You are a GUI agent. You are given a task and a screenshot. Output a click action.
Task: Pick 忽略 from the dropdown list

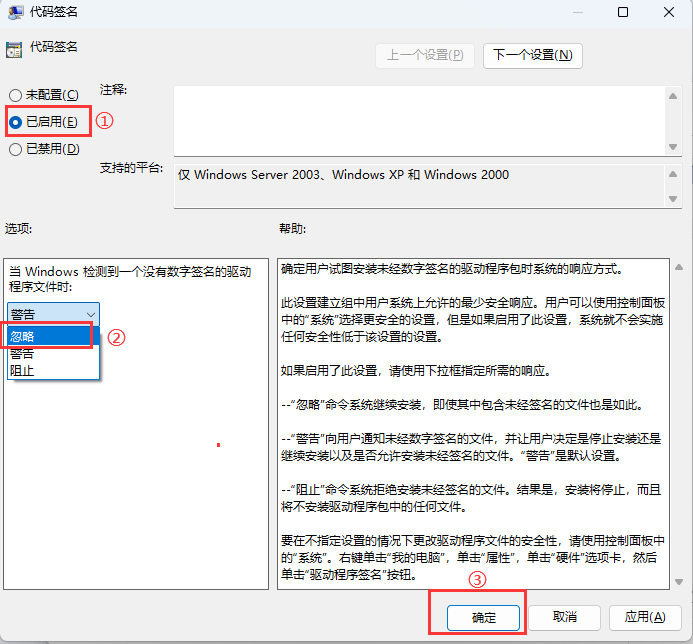(x=50, y=336)
